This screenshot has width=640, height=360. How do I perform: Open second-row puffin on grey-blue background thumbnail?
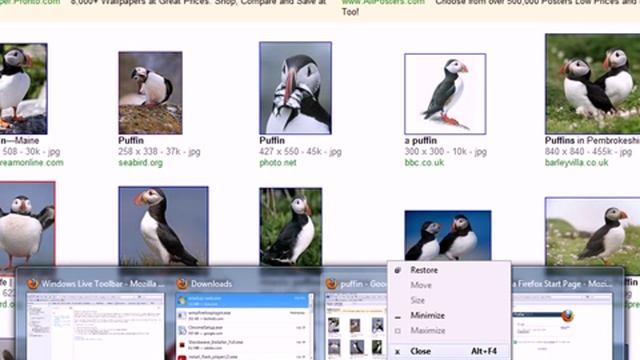(163, 226)
